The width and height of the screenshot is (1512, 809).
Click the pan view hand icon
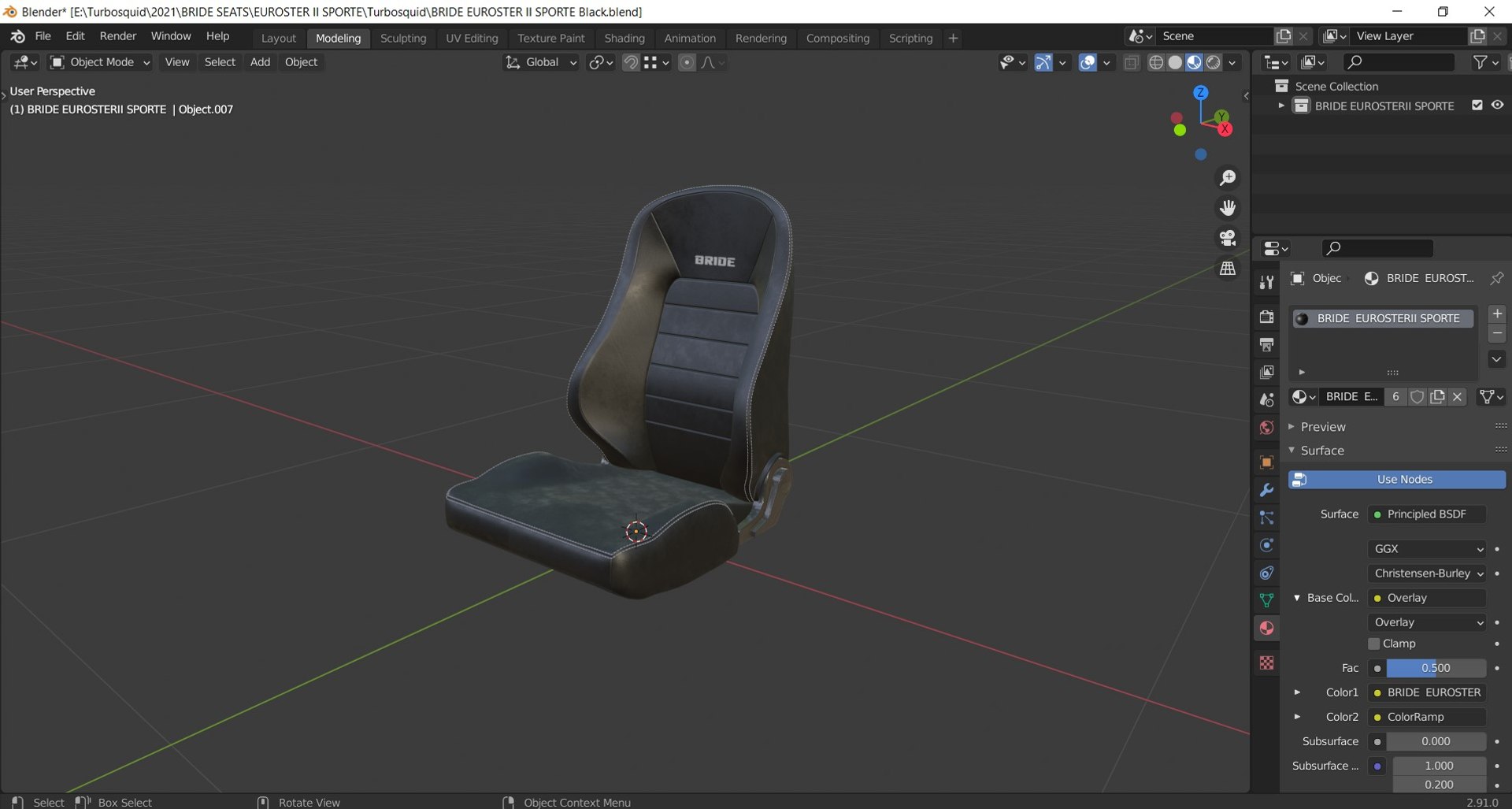[x=1228, y=208]
